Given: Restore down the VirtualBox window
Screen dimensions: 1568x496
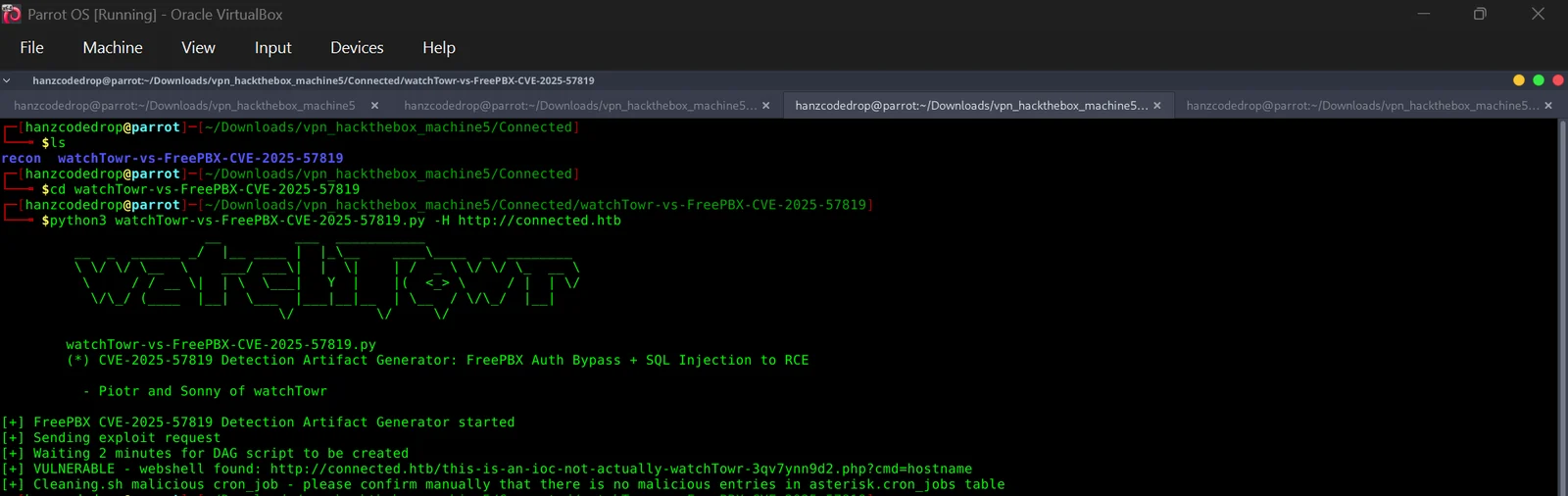Looking at the screenshot, I should [1480, 14].
